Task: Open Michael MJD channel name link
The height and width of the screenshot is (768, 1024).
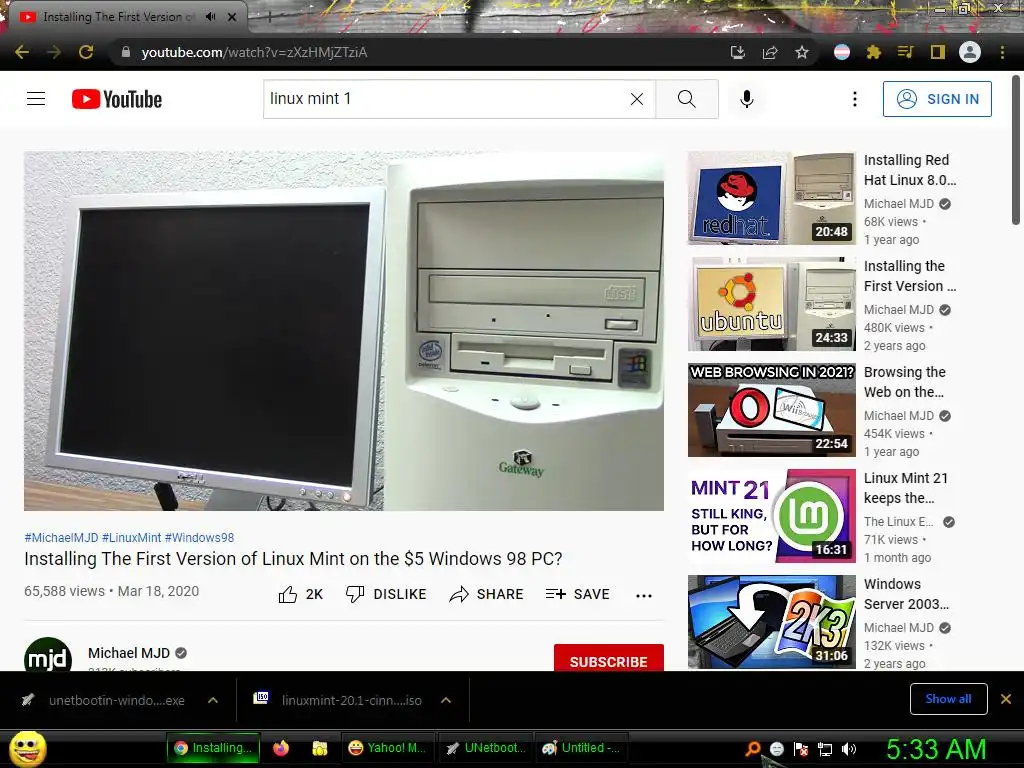Action: click(x=129, y=653)
